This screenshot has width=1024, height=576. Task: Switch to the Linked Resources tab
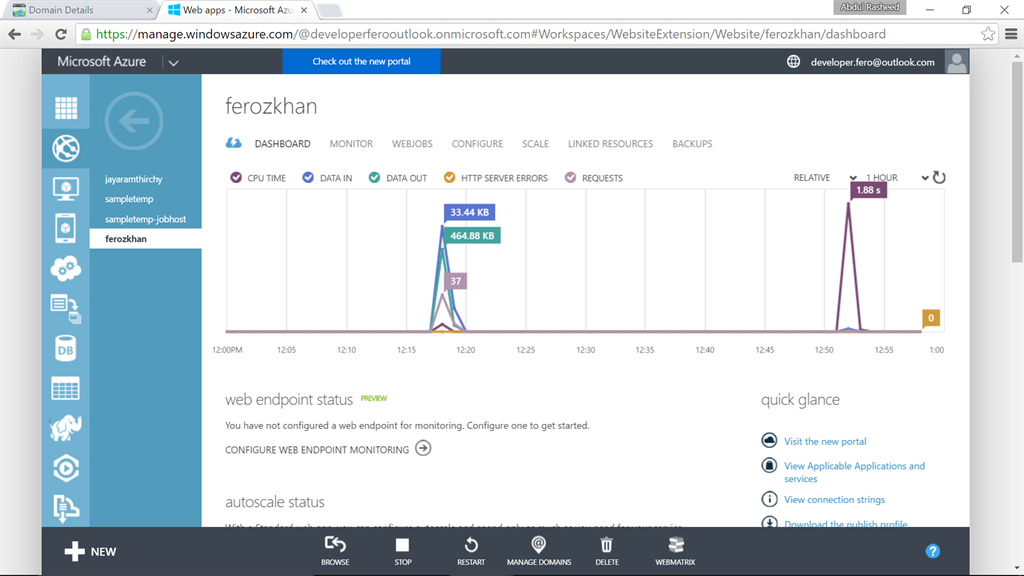point(611,144)
